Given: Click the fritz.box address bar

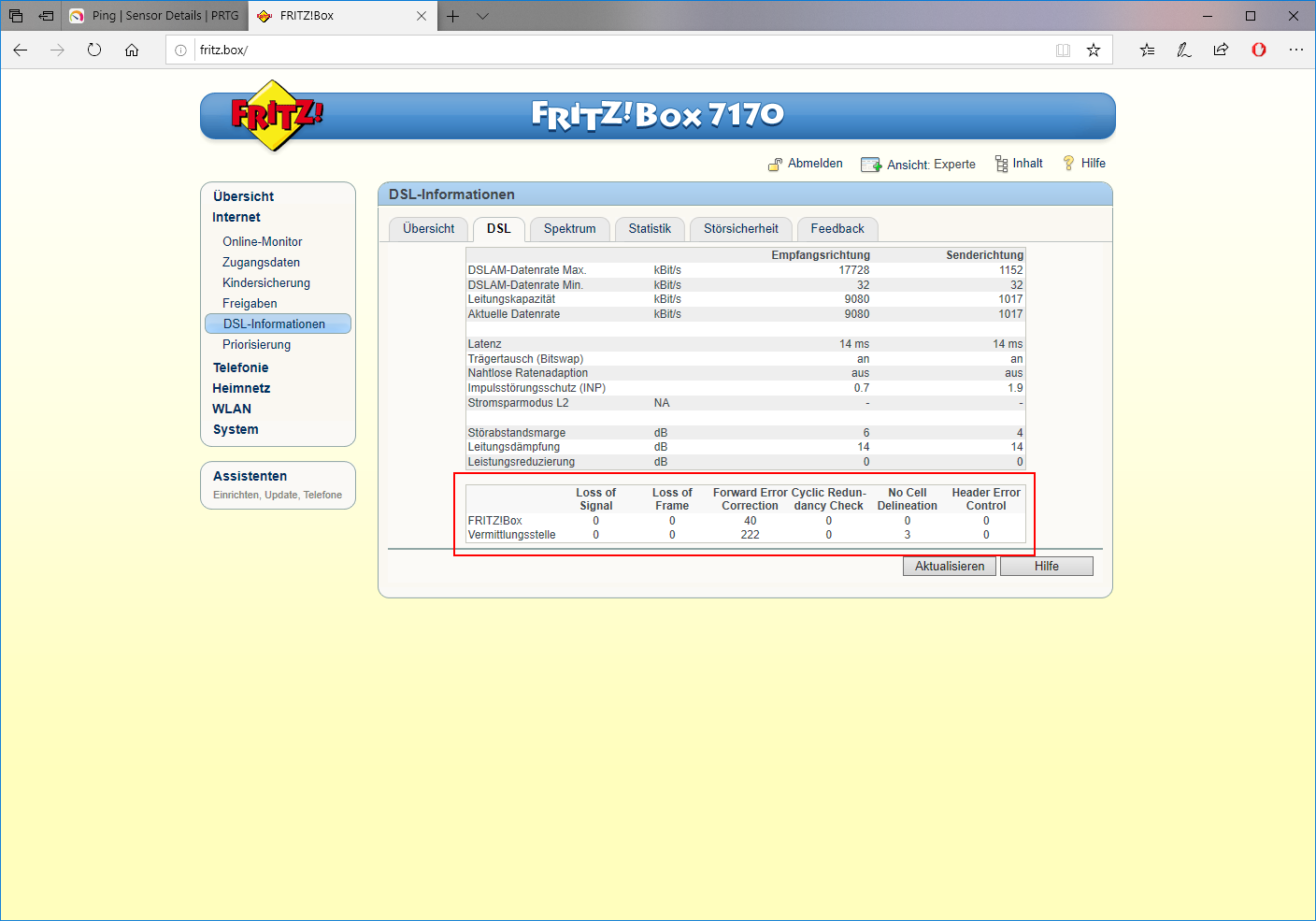Looking at the screenshot, I should click(x=617, y=50).
